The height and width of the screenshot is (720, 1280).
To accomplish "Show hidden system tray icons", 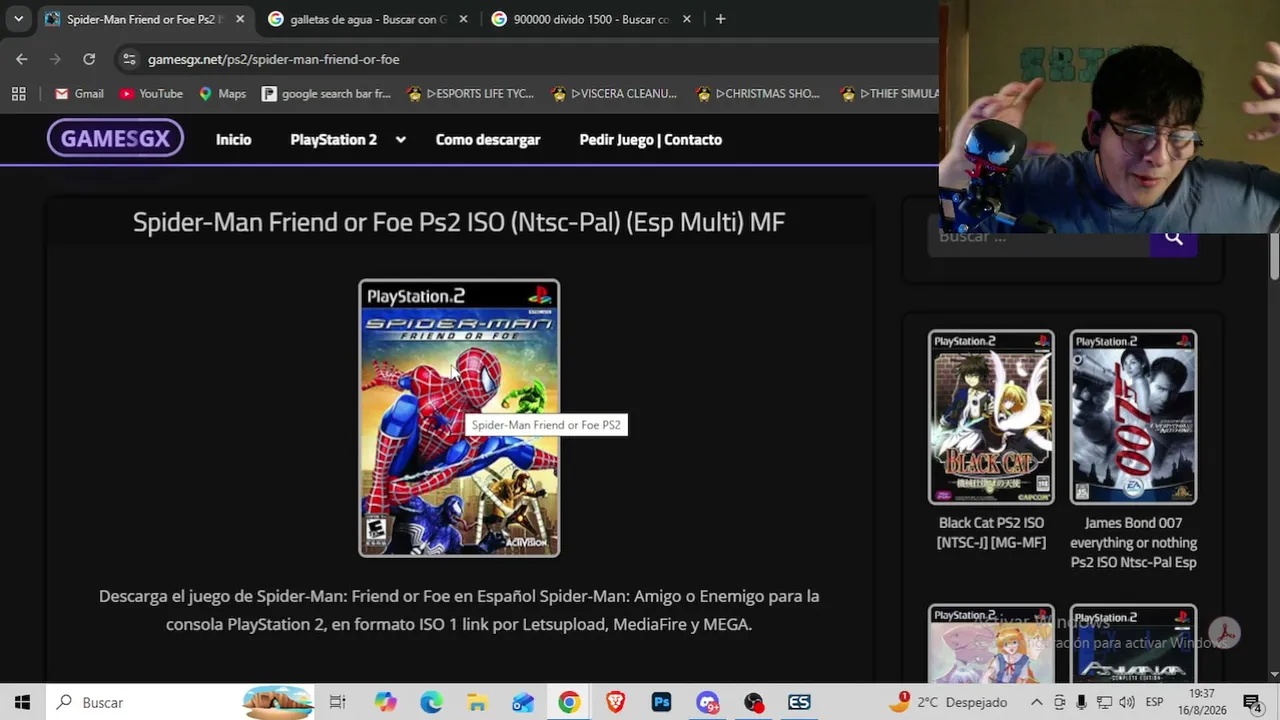I will tap(1037, 702).
